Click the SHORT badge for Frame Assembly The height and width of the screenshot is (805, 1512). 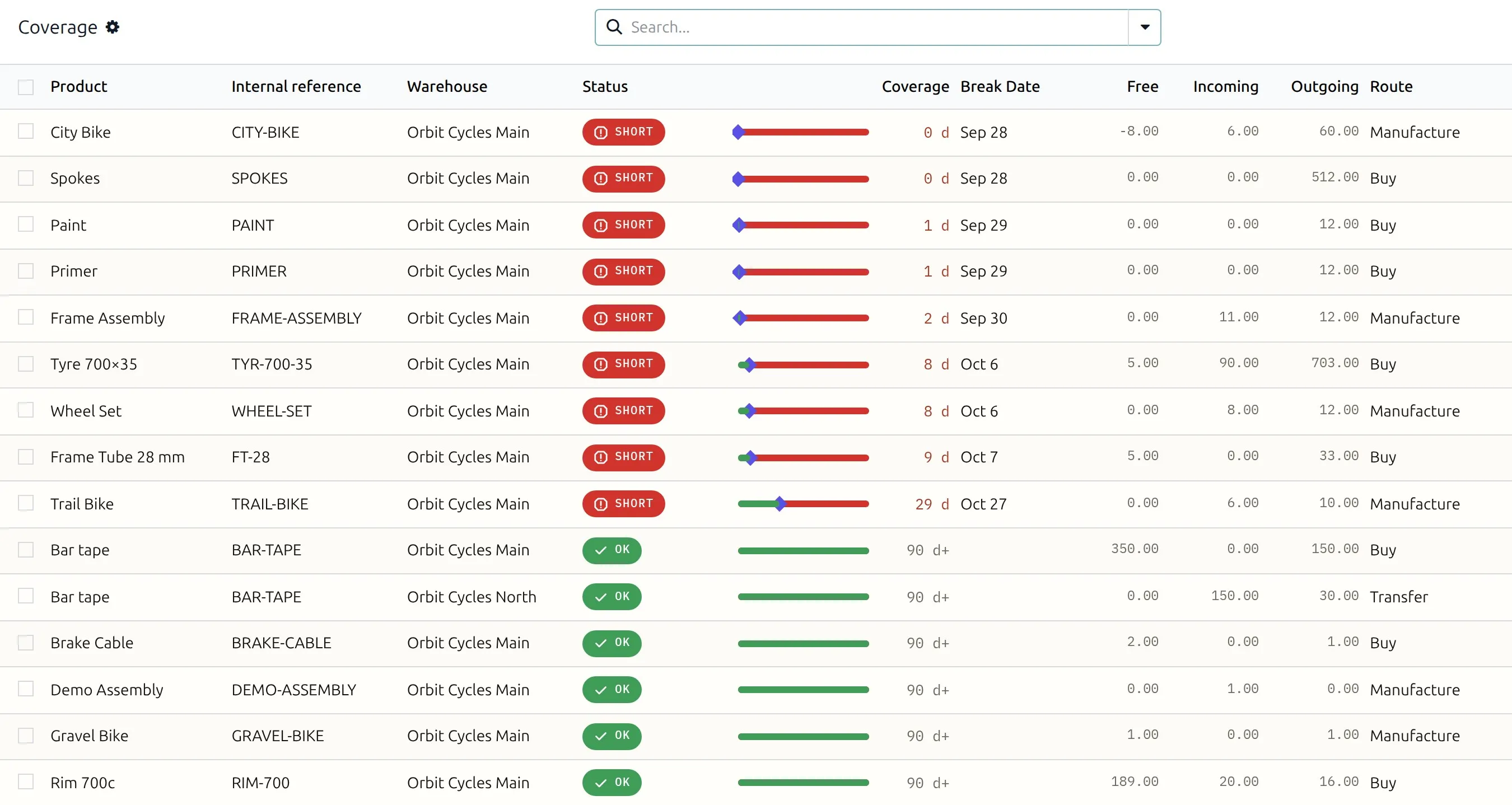click(x=623, y=318)
